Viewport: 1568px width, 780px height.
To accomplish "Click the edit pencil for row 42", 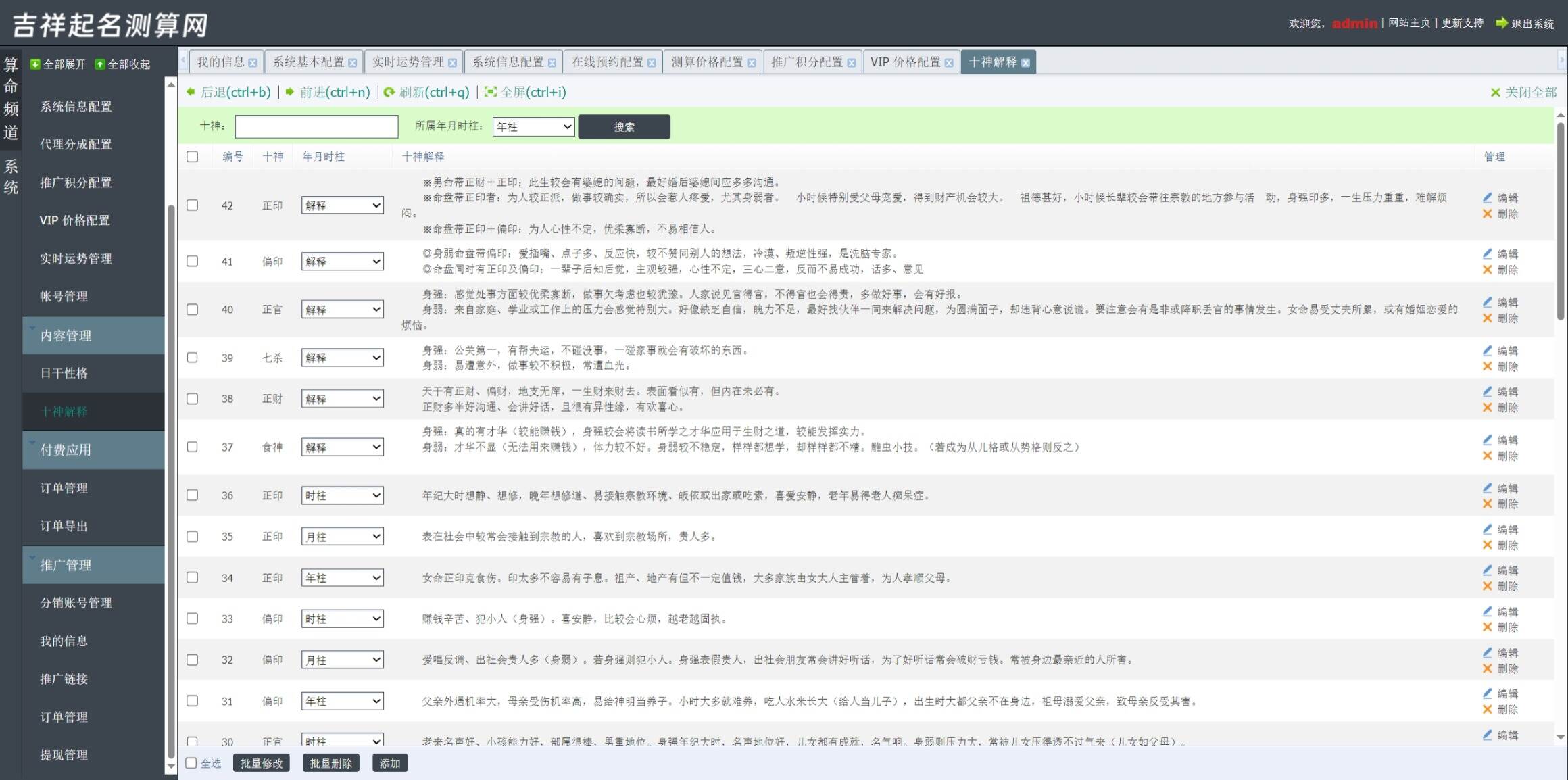I will (x=1487, y=197).
